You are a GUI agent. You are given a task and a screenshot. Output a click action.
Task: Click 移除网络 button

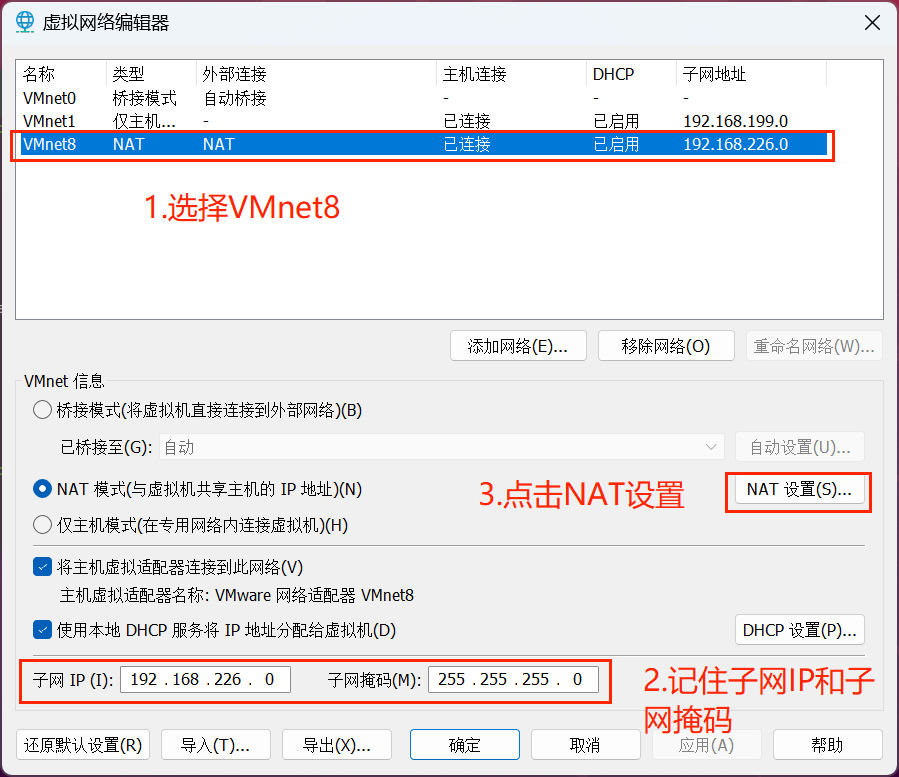pyautogui.click(x=666, y=346)
